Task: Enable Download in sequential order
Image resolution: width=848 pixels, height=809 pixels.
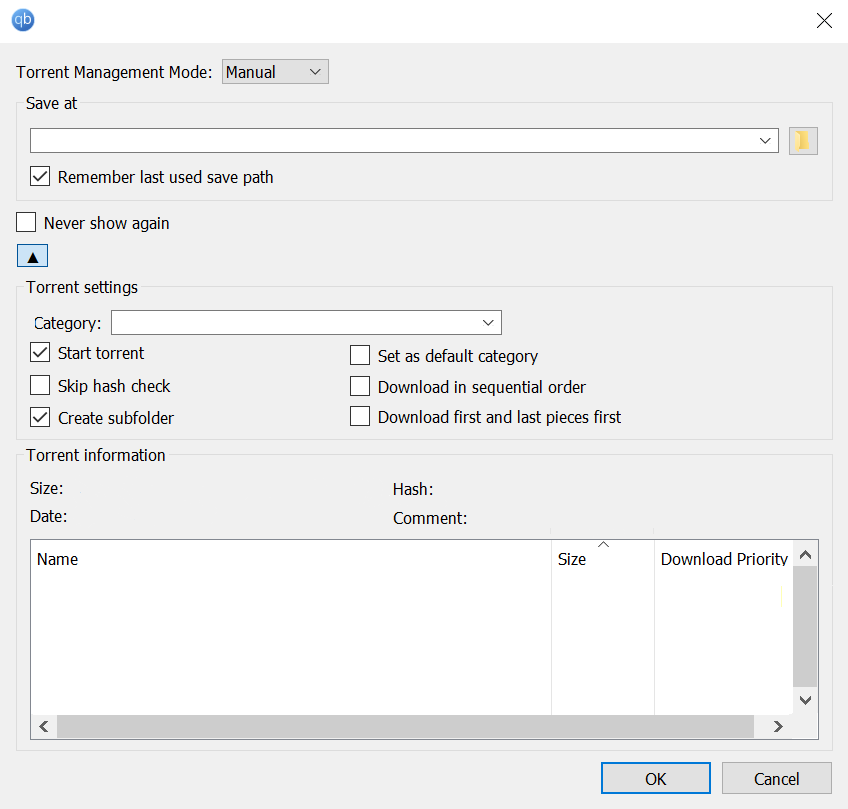Action: click(359, 387)
